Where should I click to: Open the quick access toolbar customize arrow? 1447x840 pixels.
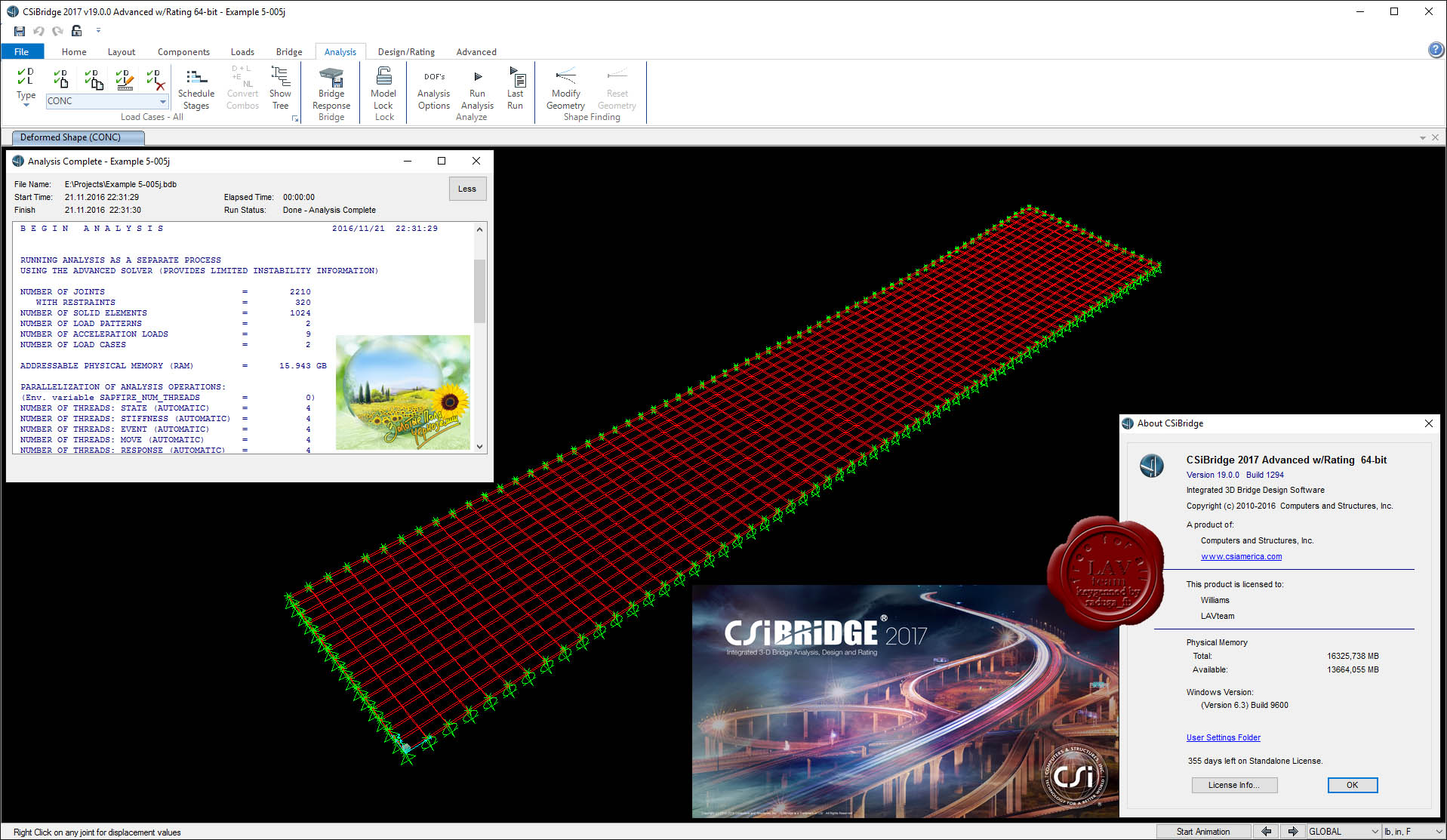[98, 31]
